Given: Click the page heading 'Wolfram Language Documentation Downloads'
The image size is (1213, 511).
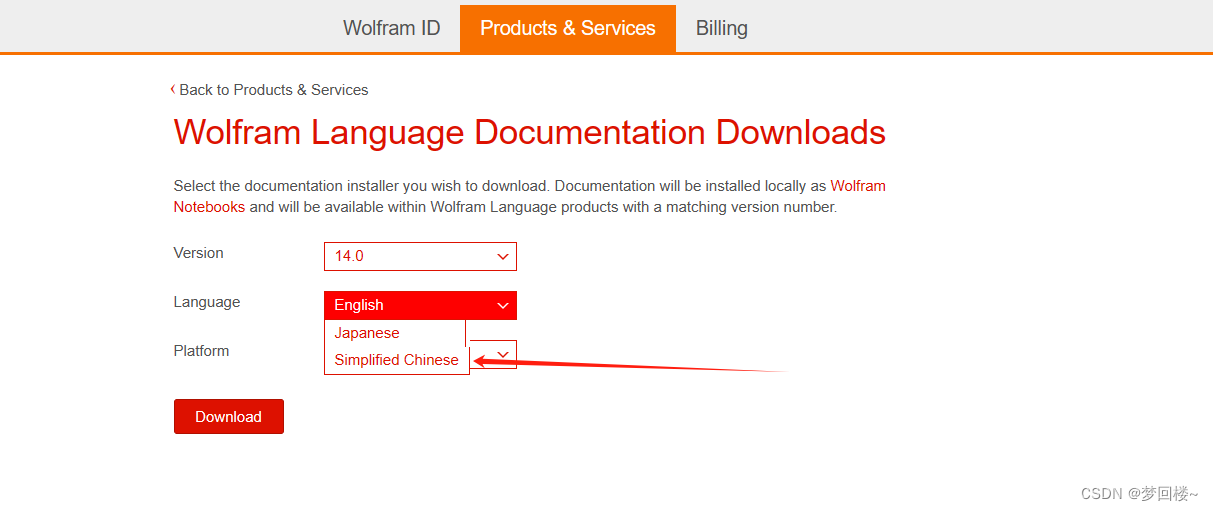Looking at the screenshot, I should click(x=530, y=132).
